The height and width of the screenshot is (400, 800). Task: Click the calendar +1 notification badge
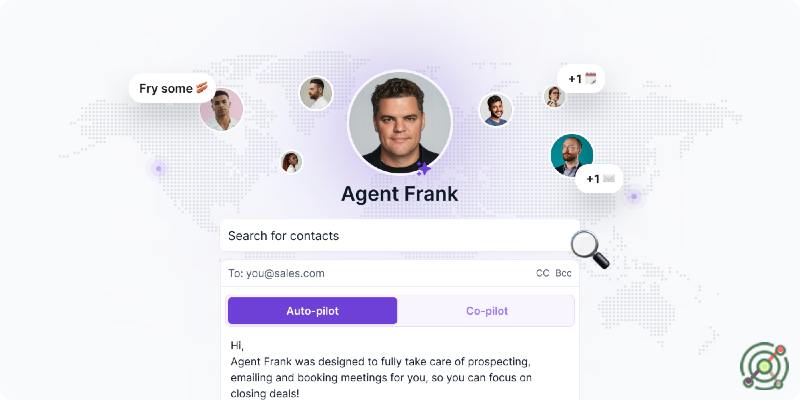click(x=581, y=79)
